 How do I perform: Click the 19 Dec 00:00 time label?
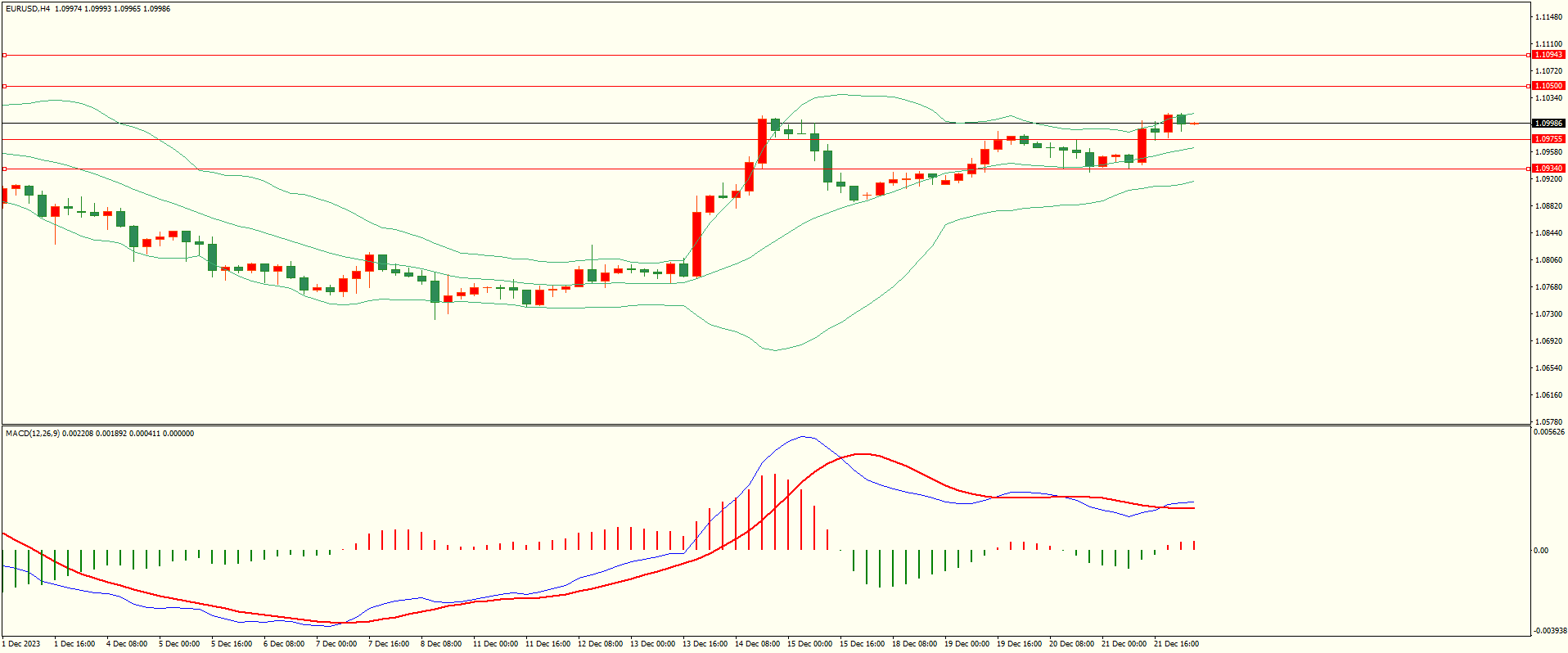[x=966, y=644]
